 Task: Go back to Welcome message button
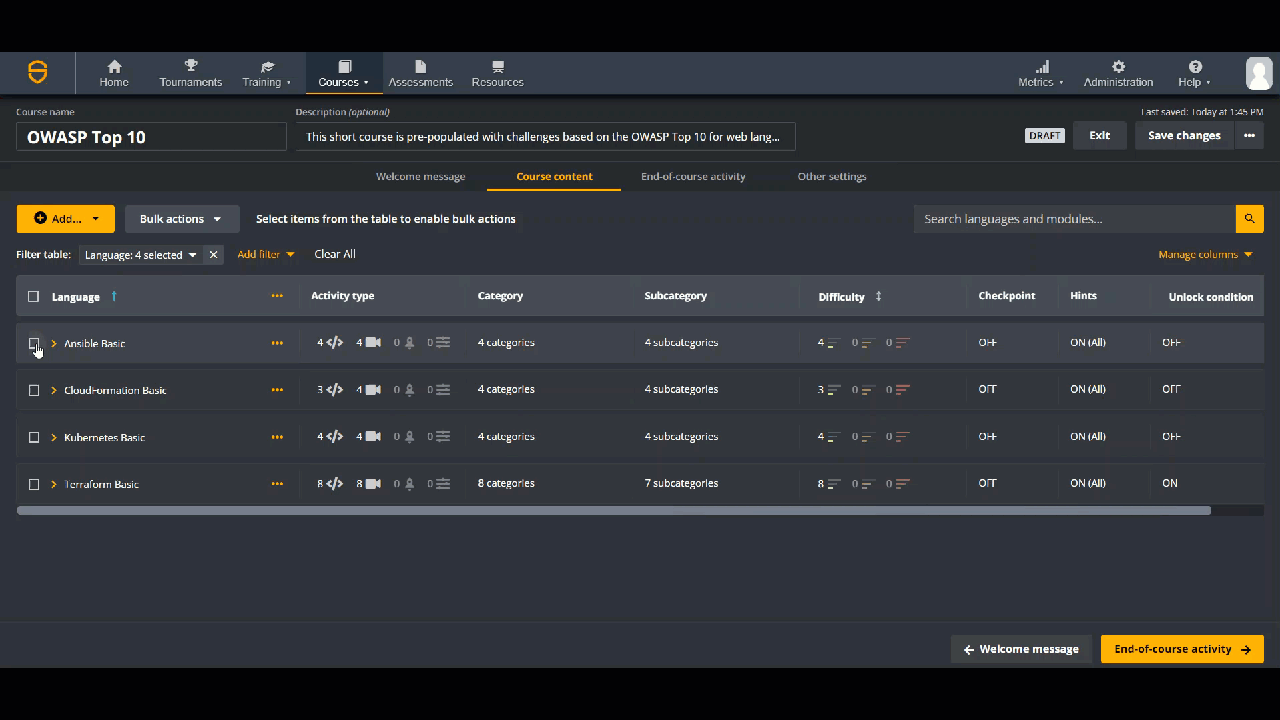tap(1021, 649)
